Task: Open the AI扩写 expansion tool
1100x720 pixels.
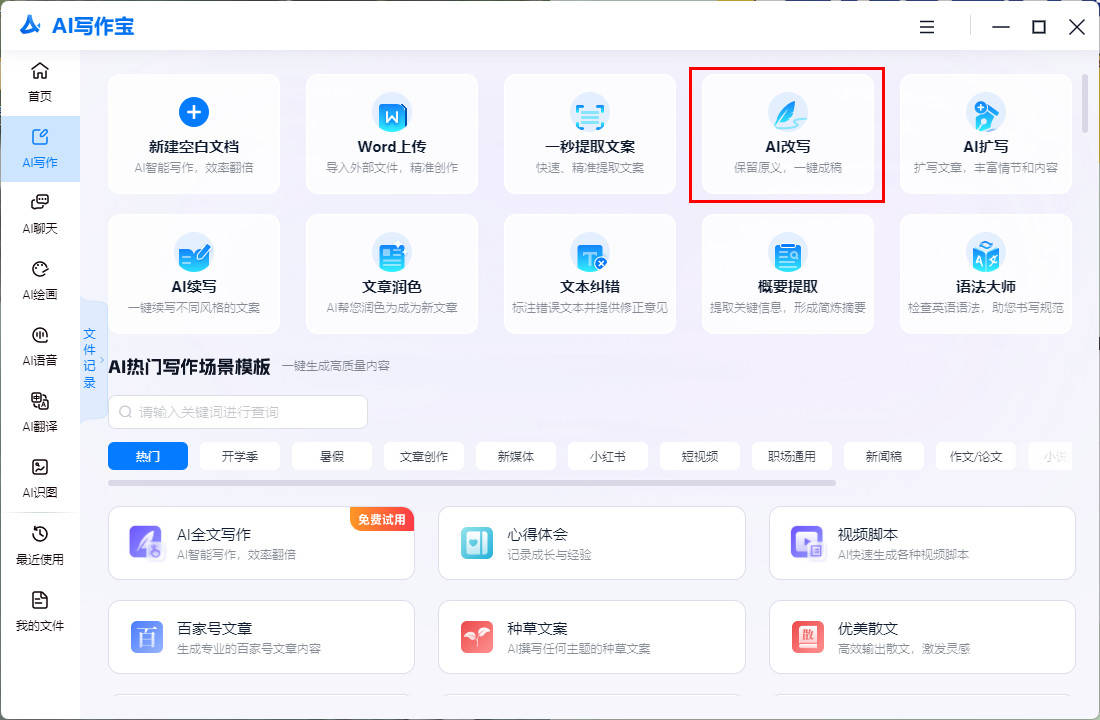Action: tap(985, 134)
